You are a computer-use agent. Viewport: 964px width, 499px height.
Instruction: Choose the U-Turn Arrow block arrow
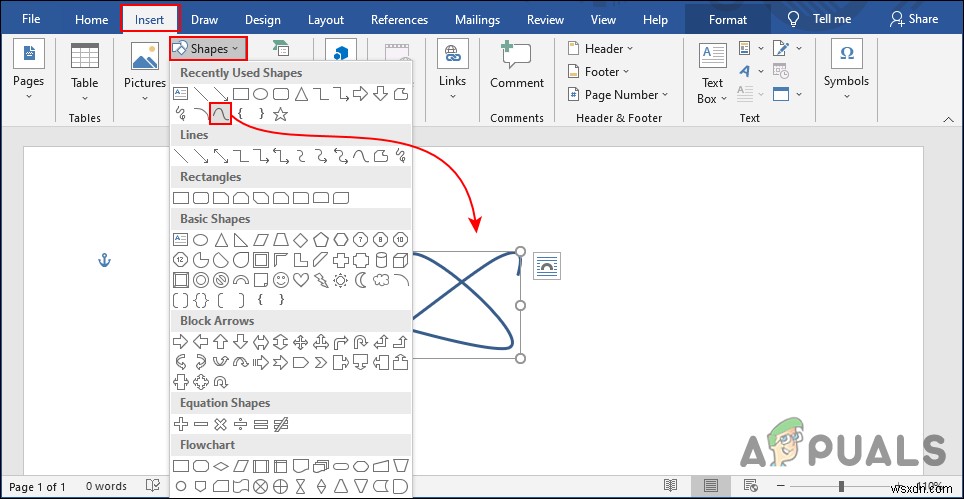click(x=360, y=342)
